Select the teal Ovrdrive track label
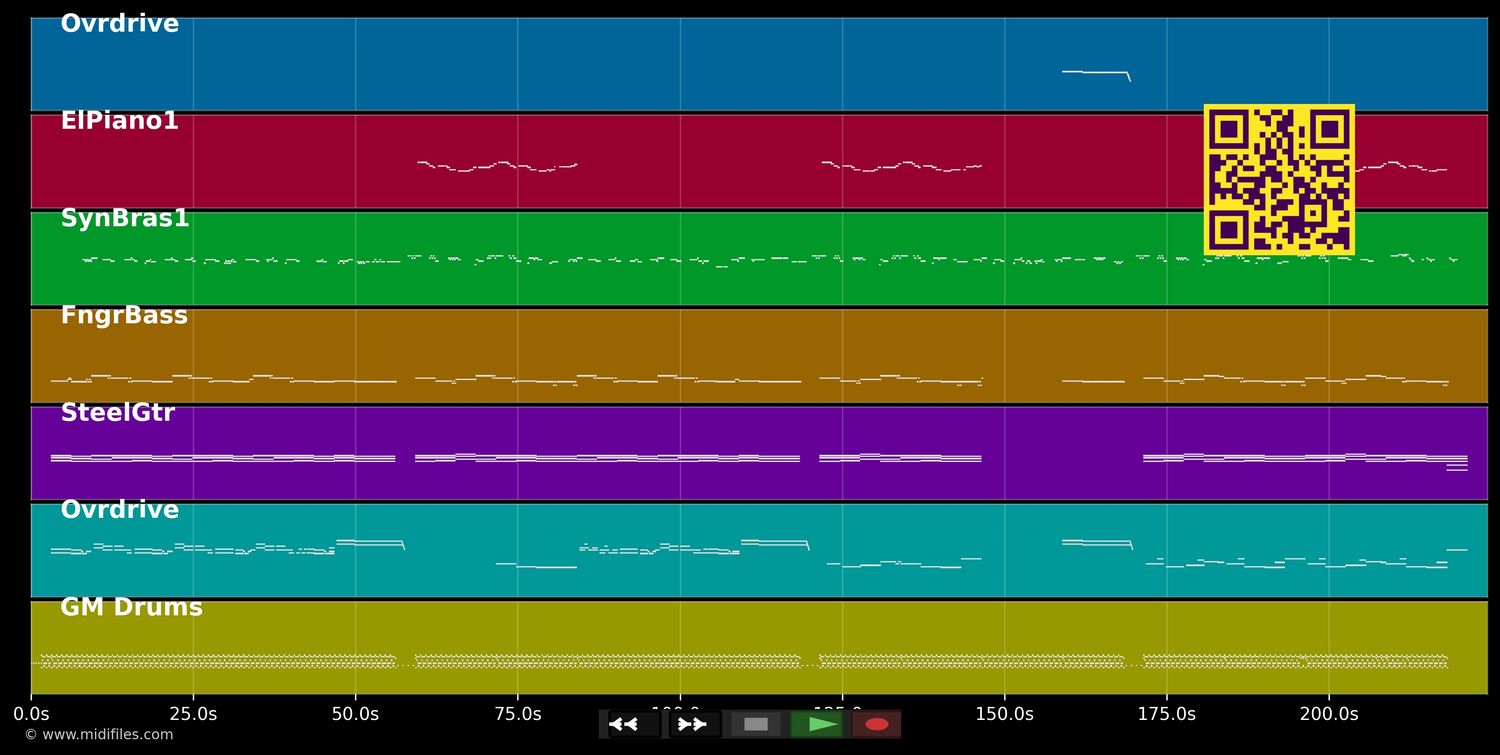 click(x=120, y=510)
